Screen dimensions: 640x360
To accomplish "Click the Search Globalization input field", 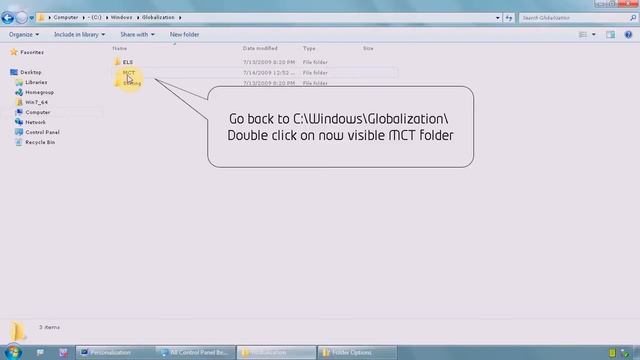I will pyautogui.click(x=573, y=18).
